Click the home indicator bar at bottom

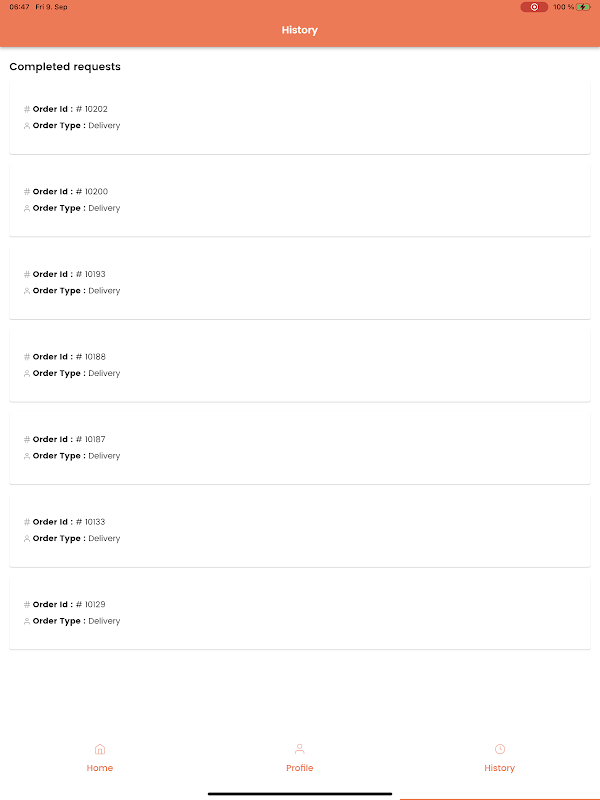(300, 794)
